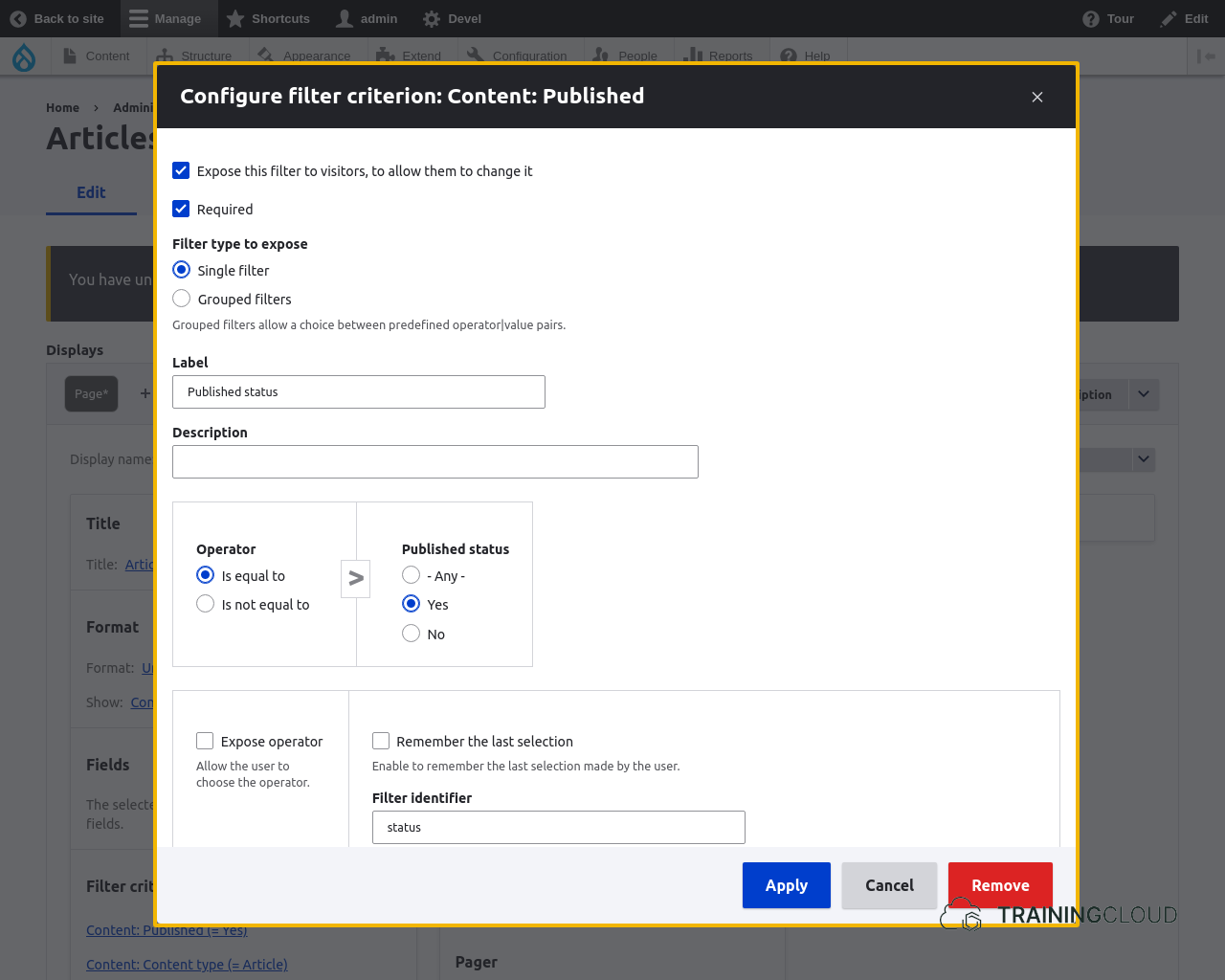Start the Tour help icon
This screenshot has width=1225, height=980.
click(1091, 19)
